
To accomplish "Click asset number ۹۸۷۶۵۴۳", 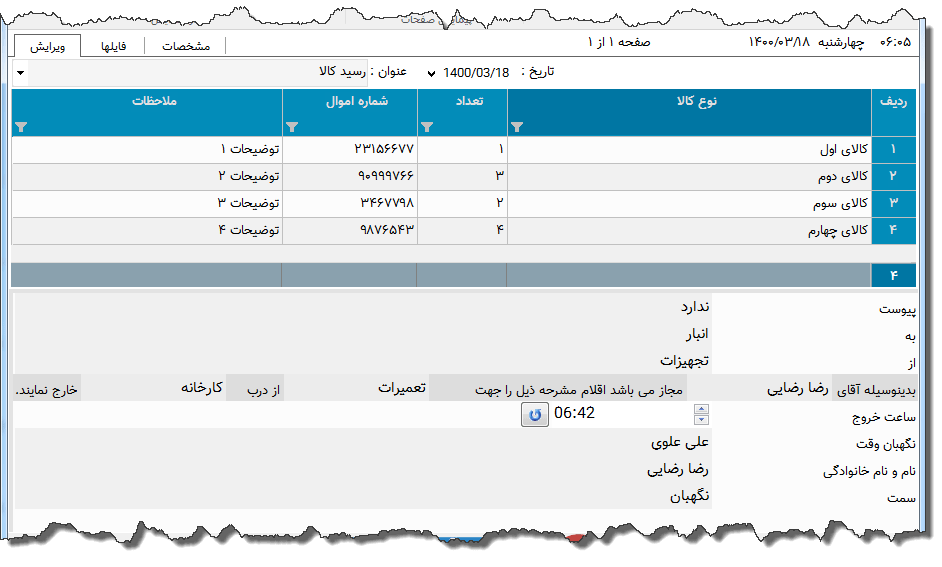I will pos(350,231).
